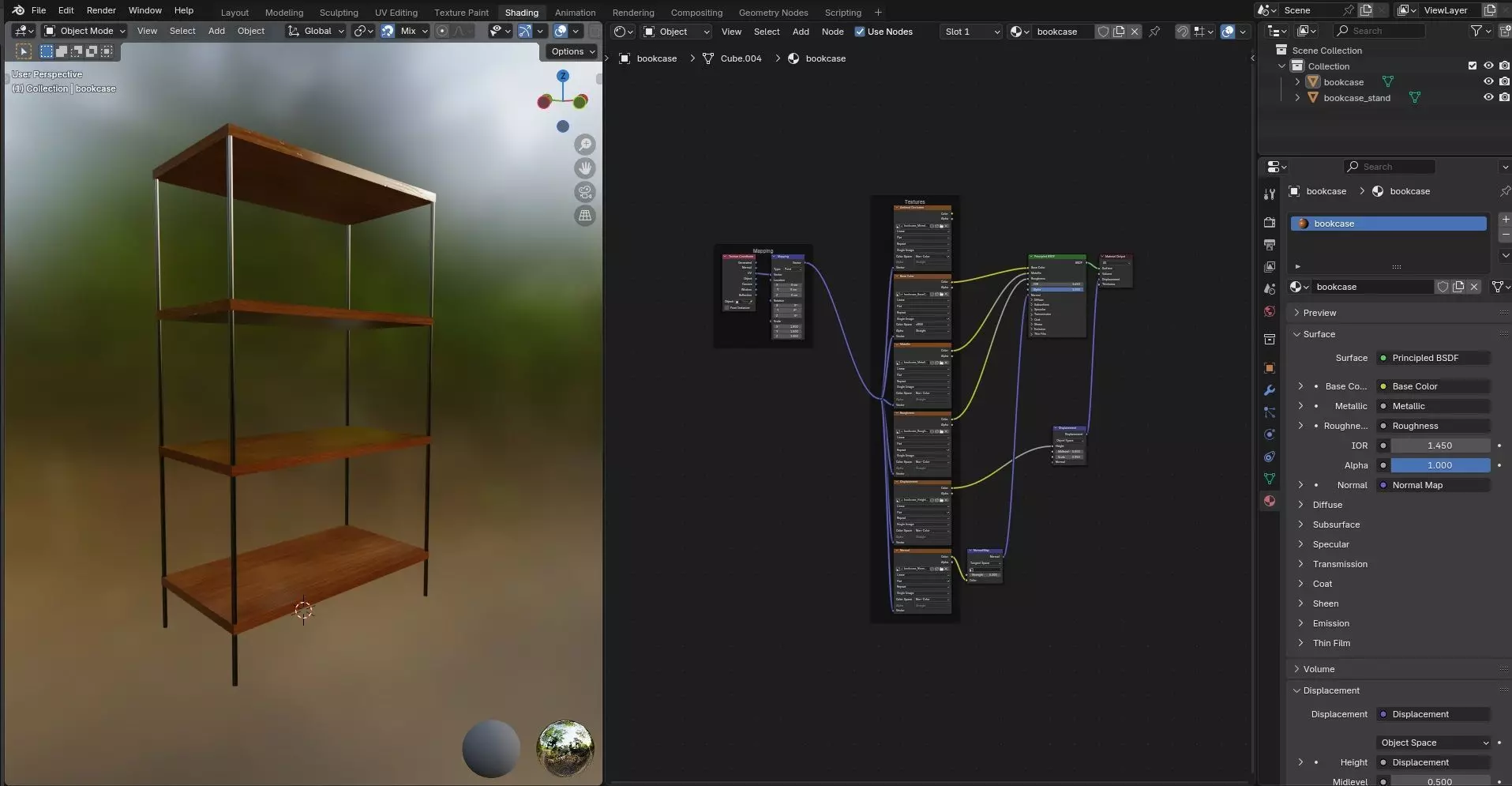Click the bookcase mesh data icon in outliner
The height and width of the screenshot is (786, 1512).
(1388, 82)
